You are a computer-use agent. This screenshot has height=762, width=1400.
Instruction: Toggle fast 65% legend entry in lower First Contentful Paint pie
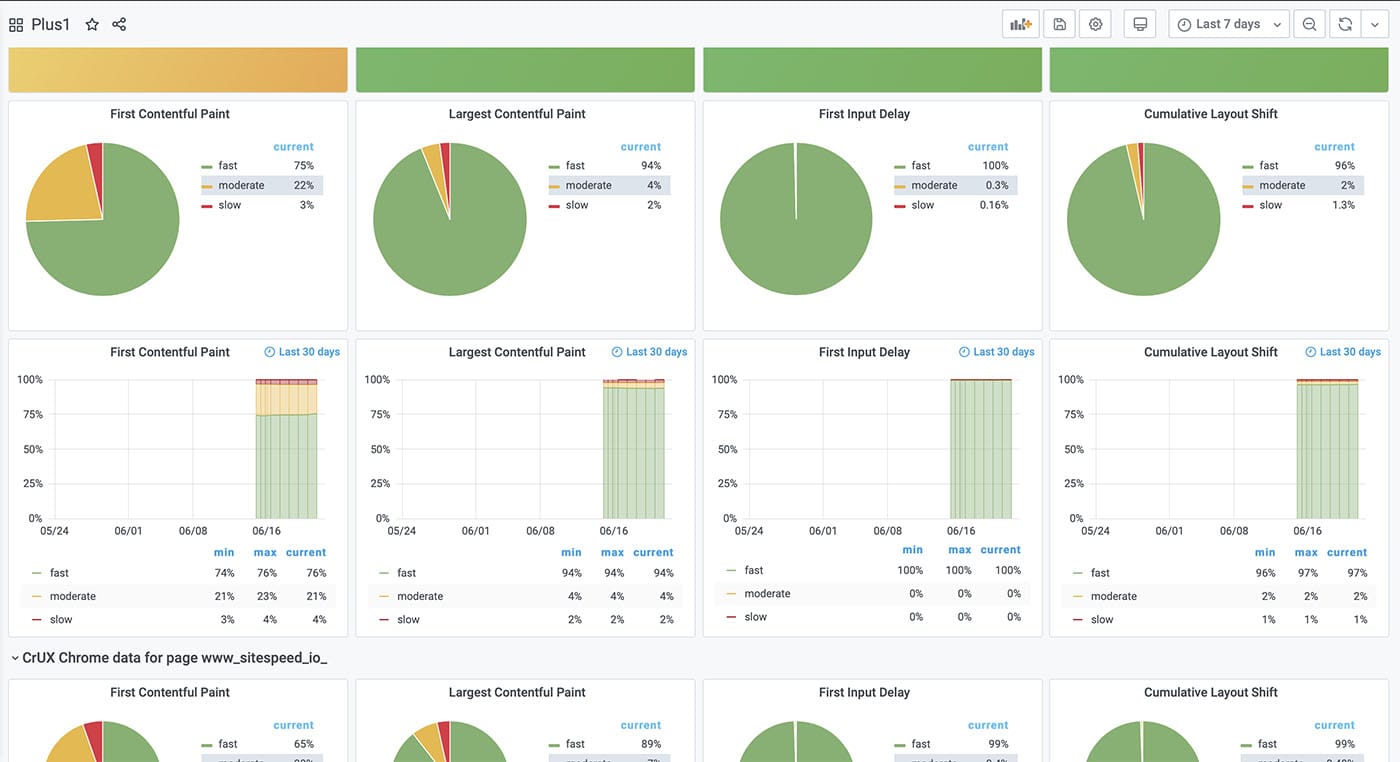point(228,744)
